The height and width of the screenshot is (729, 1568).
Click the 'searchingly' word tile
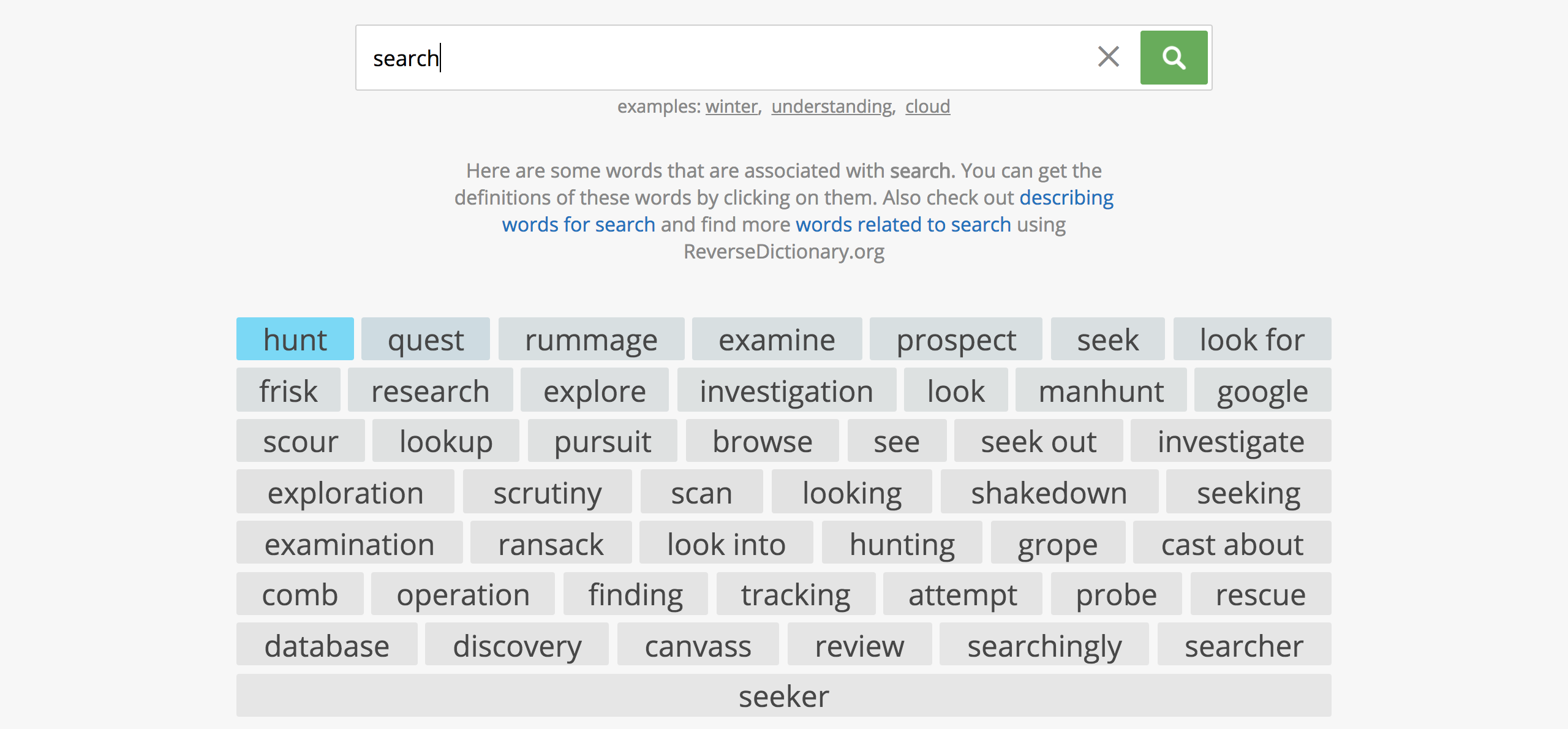(1044, 646)
